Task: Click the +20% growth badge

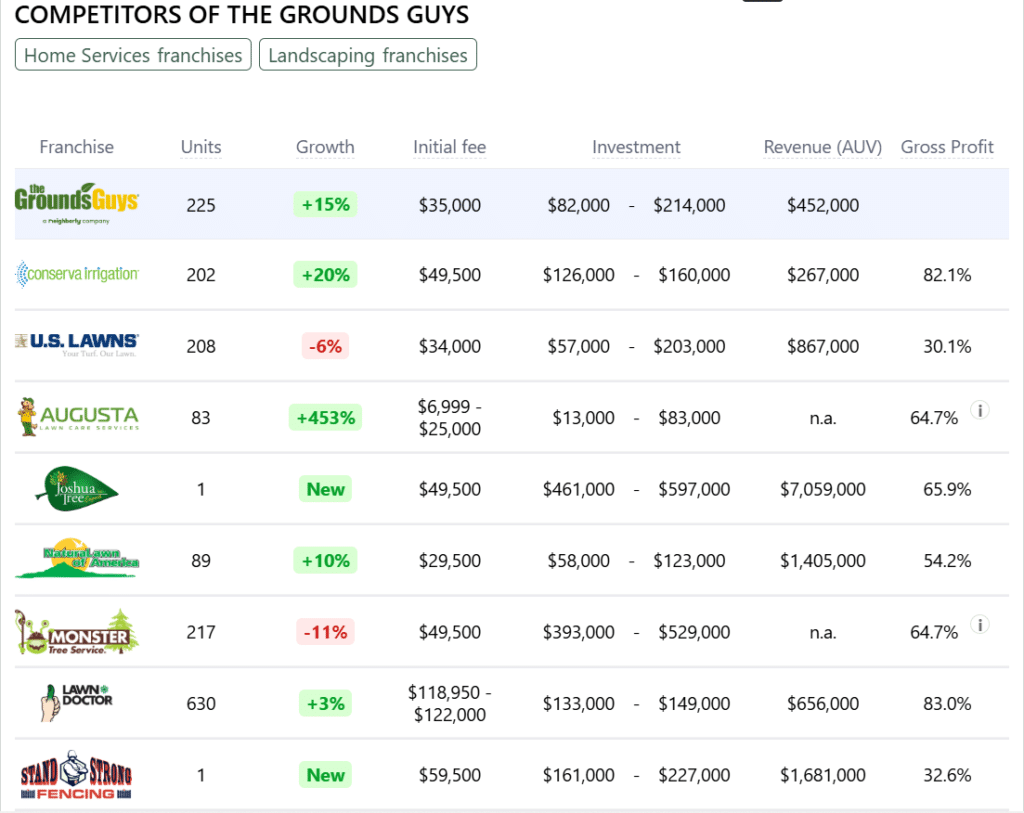Action: pyautogui.click(x=325, y=275)
